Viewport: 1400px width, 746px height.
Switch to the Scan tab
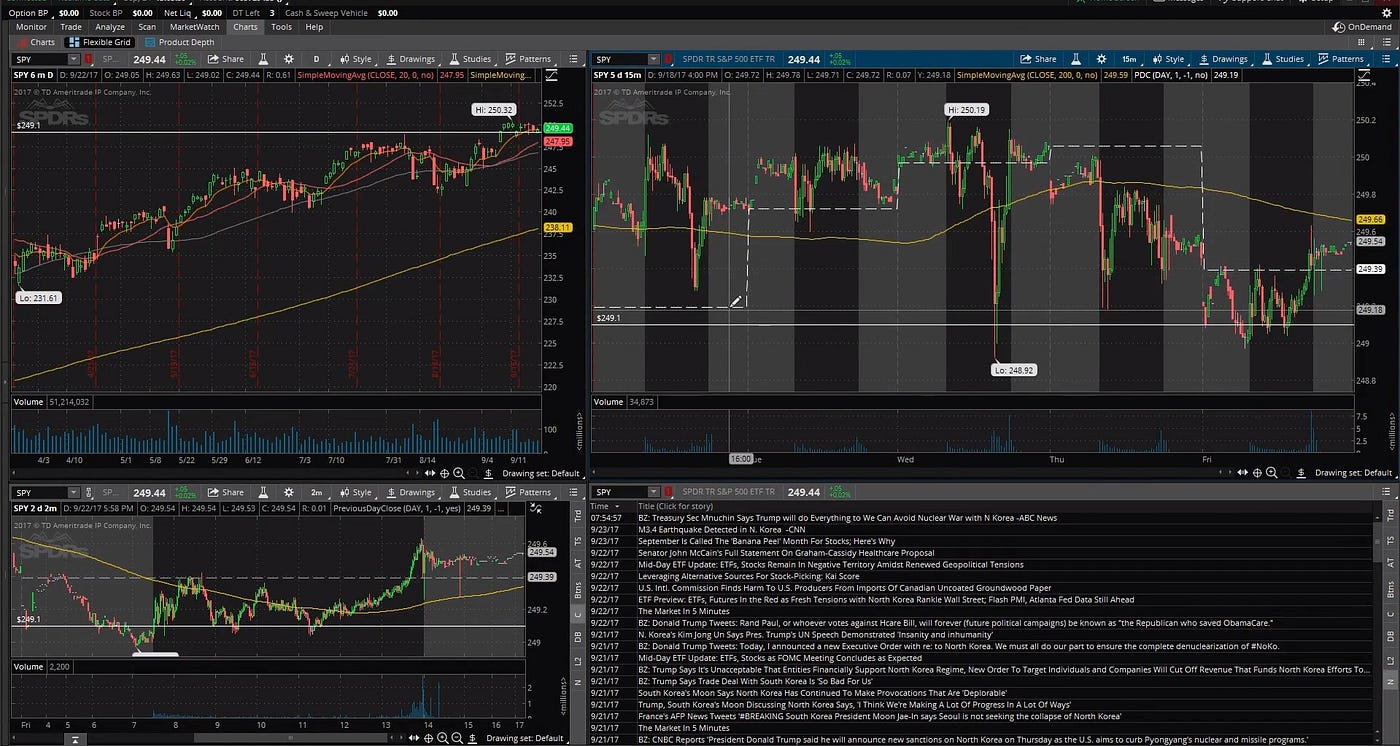pos(147,27)
